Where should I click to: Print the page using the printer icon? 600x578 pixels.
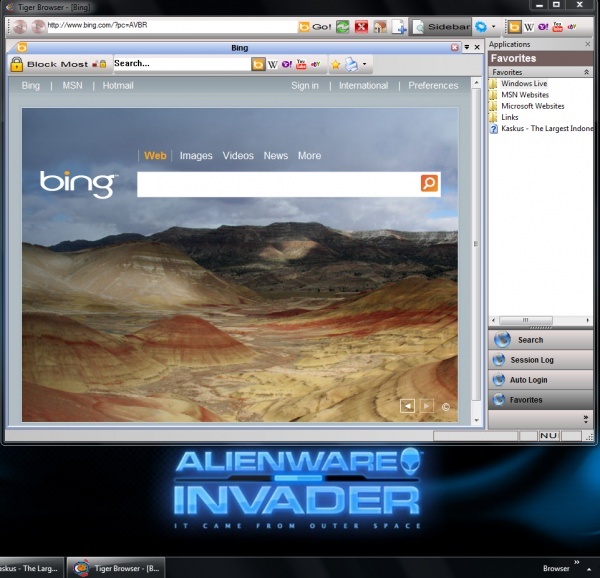[x=352, y=65]
